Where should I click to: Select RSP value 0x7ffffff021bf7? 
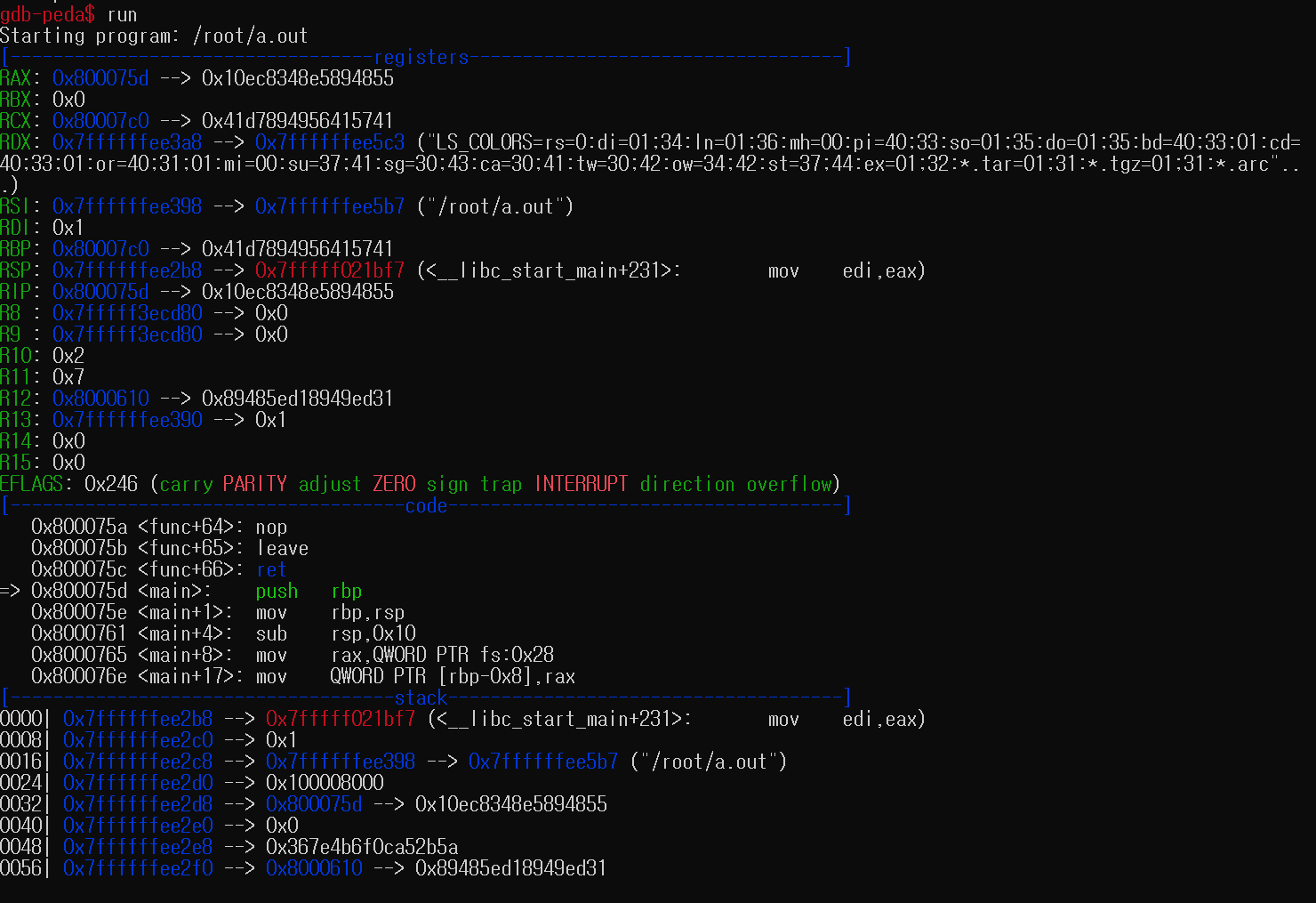(330, 270)
